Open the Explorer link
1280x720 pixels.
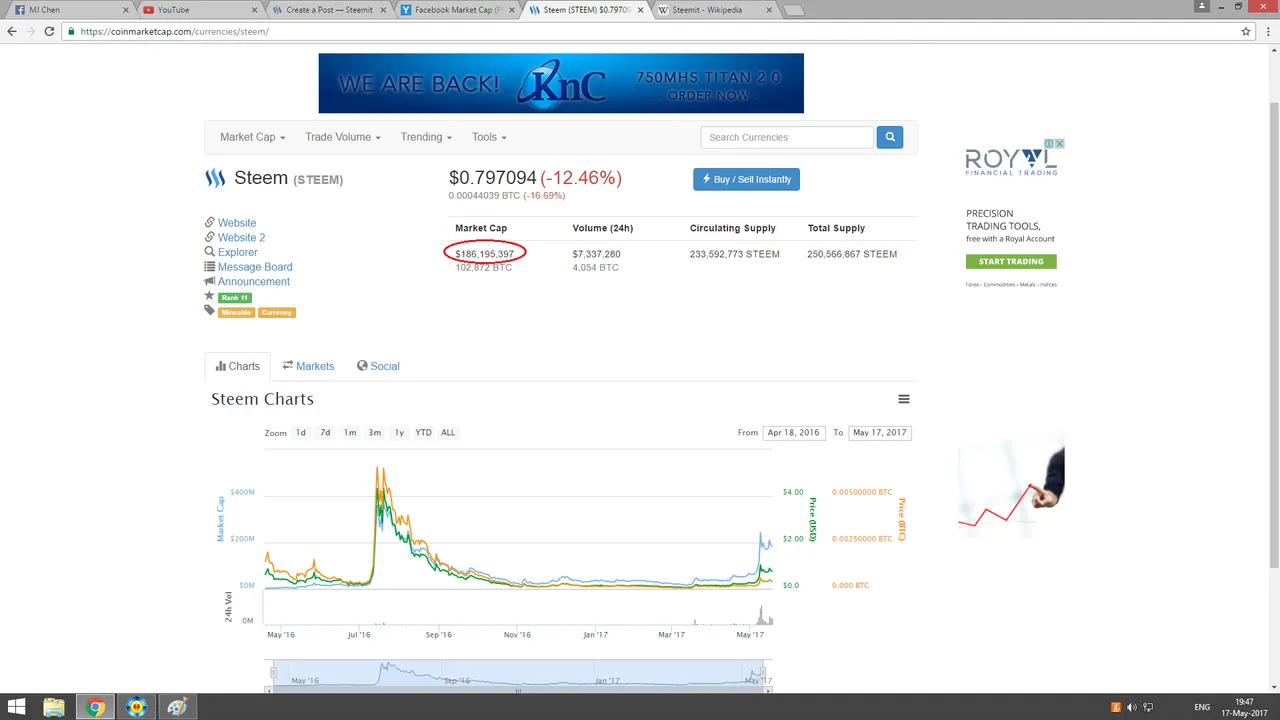click(238, 252)
